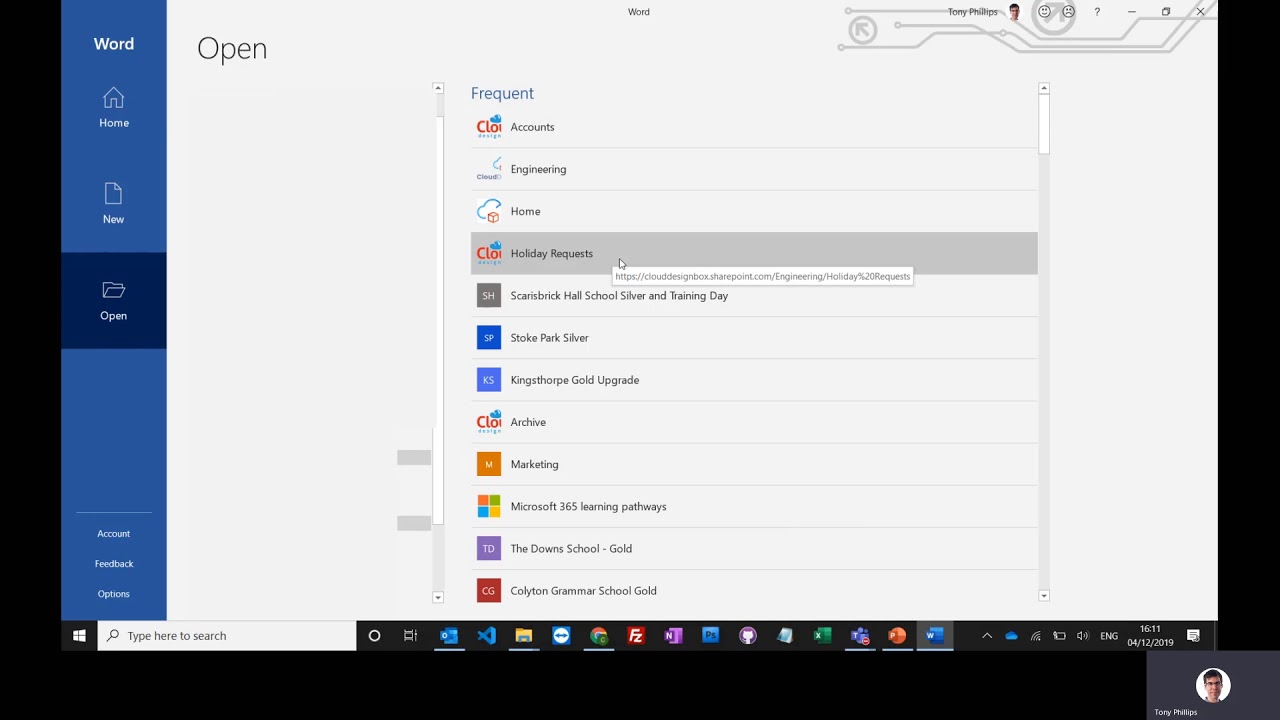Click the Holiday Requests site logo

click(489, 253)
